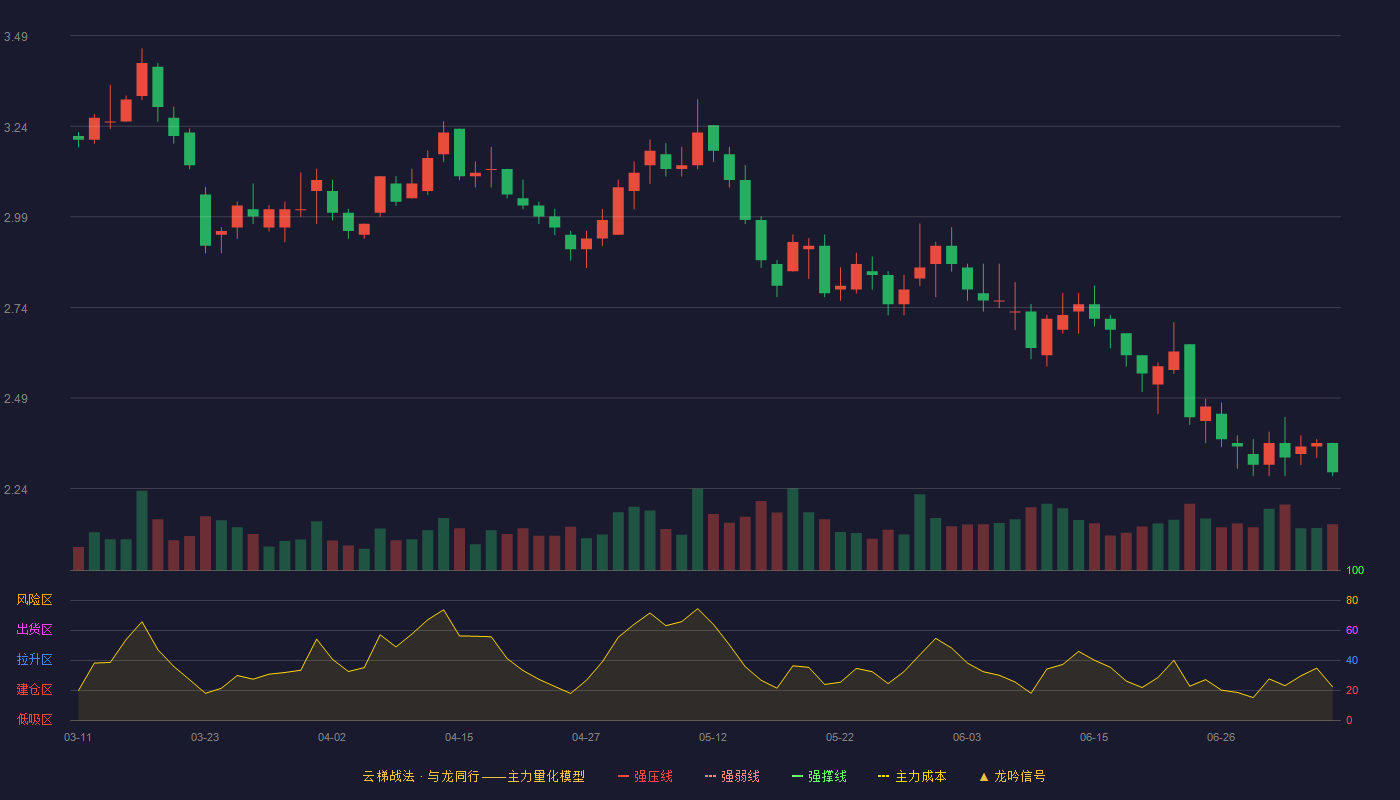Select the 拉升区 zone label
The image size is (1400, 800).
(x=34, y=660)
